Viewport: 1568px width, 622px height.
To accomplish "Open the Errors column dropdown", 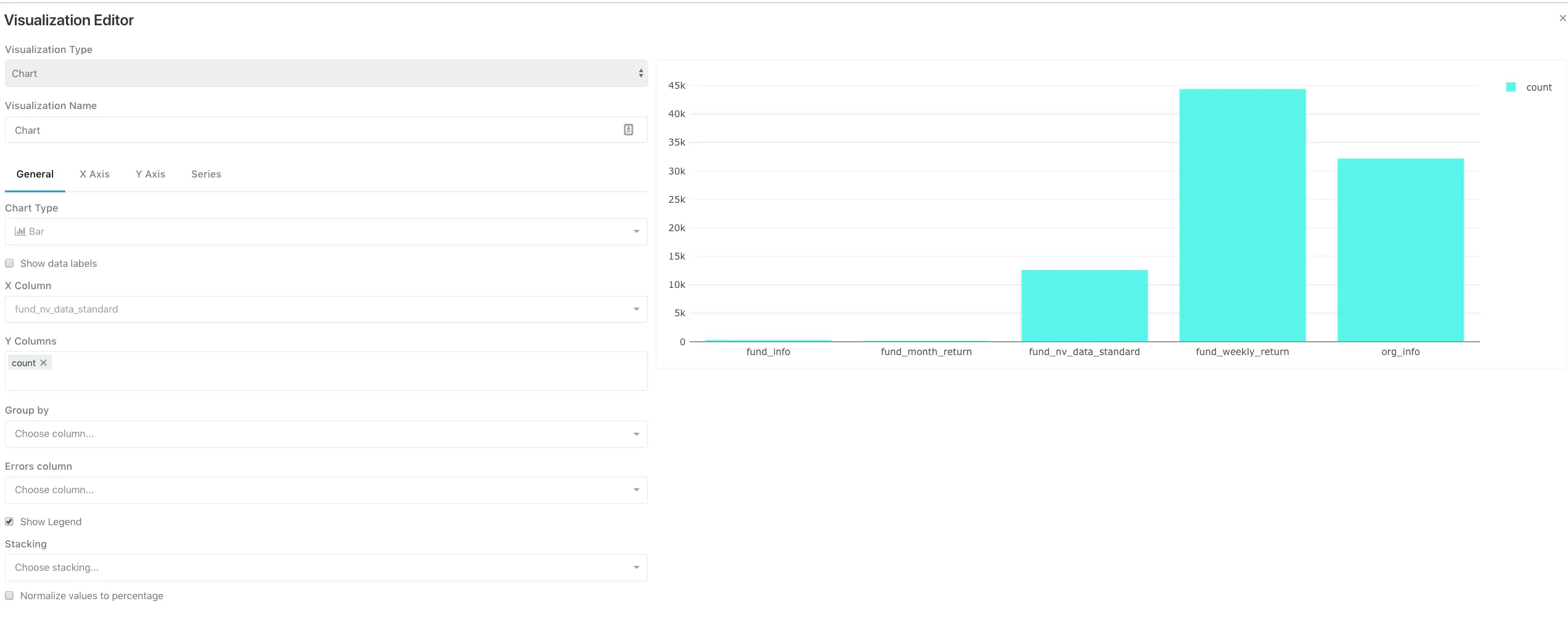I will coord(326,490).
